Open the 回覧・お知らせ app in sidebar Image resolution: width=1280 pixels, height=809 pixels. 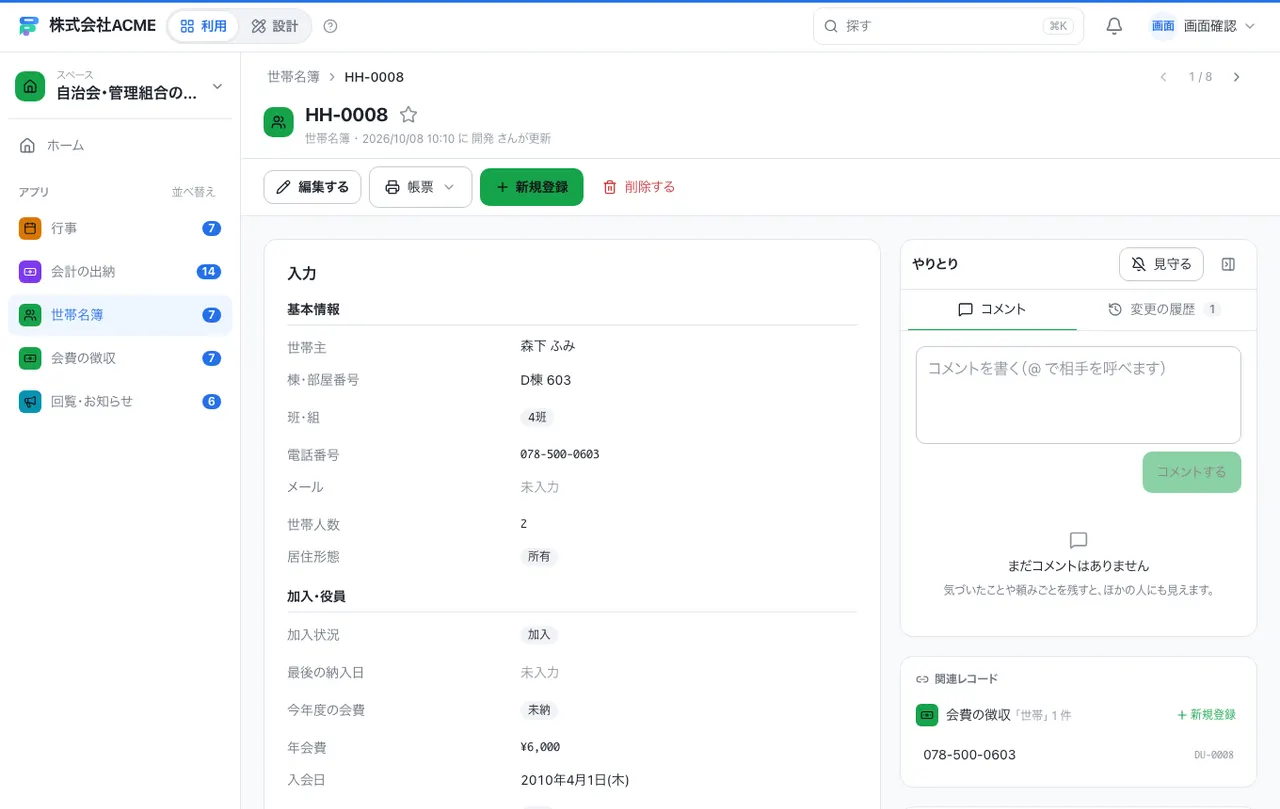(x=120, y=401)
